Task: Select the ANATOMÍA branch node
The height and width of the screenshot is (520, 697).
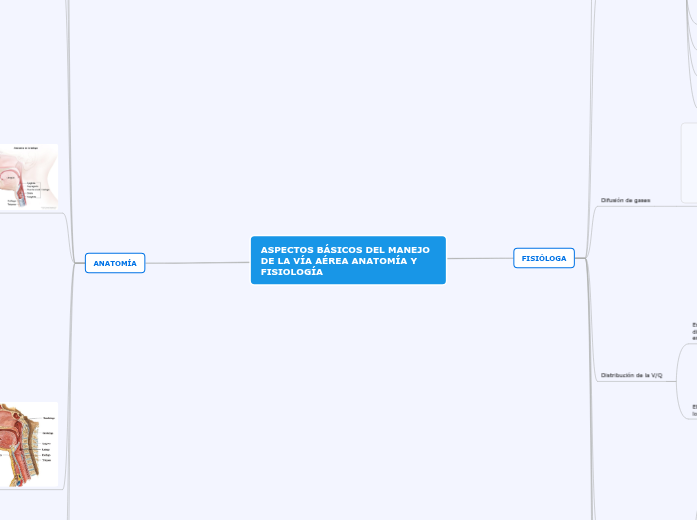Action: coord(115,263)
